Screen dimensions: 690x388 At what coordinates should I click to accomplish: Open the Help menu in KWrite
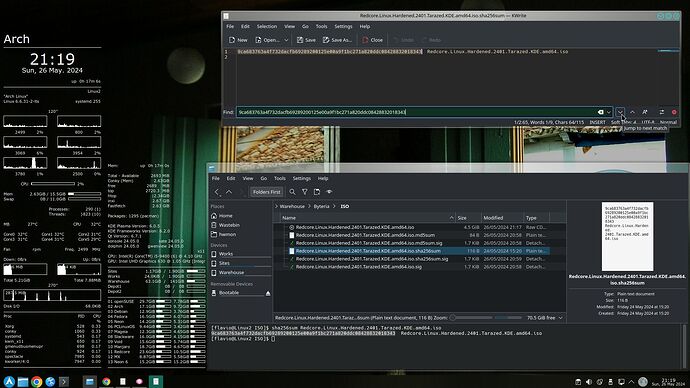(365, 26)
